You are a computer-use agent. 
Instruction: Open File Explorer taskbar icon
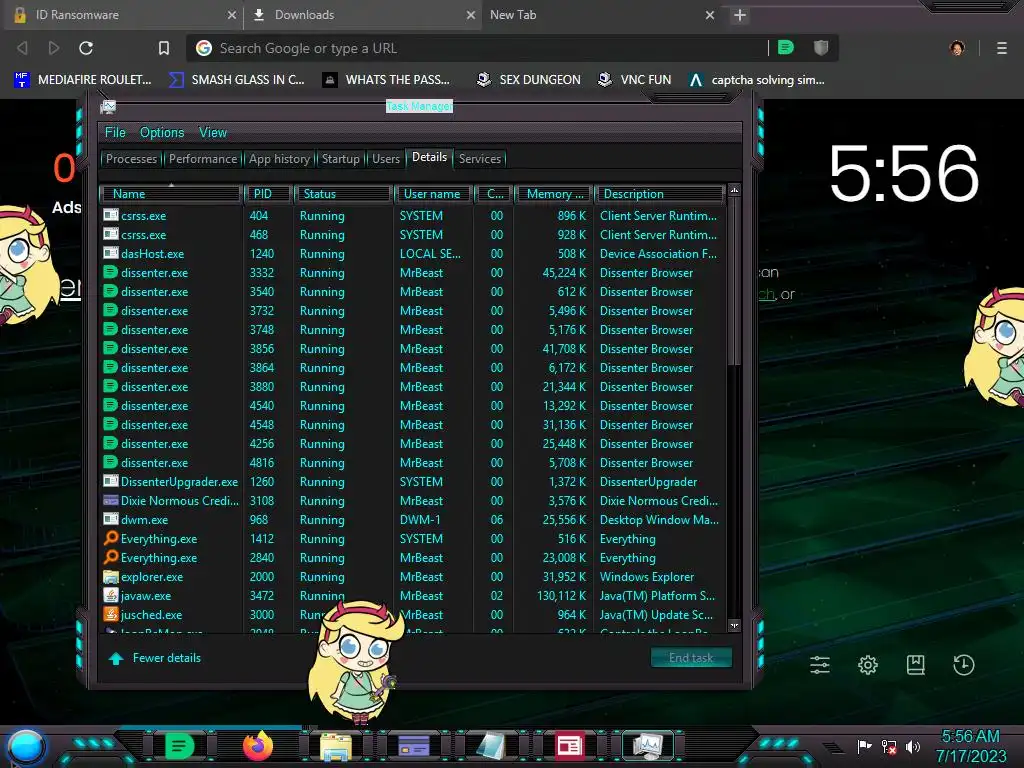point(336,746)
